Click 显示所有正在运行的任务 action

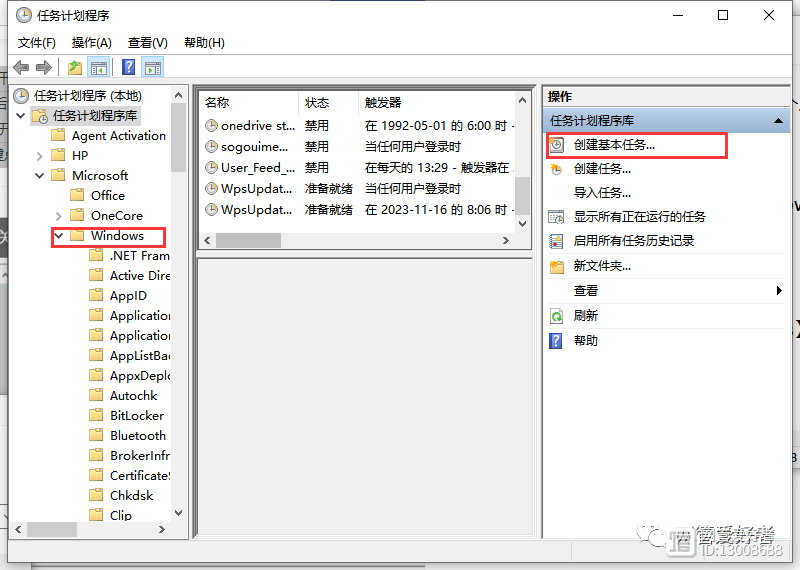[x=639, y=217]
